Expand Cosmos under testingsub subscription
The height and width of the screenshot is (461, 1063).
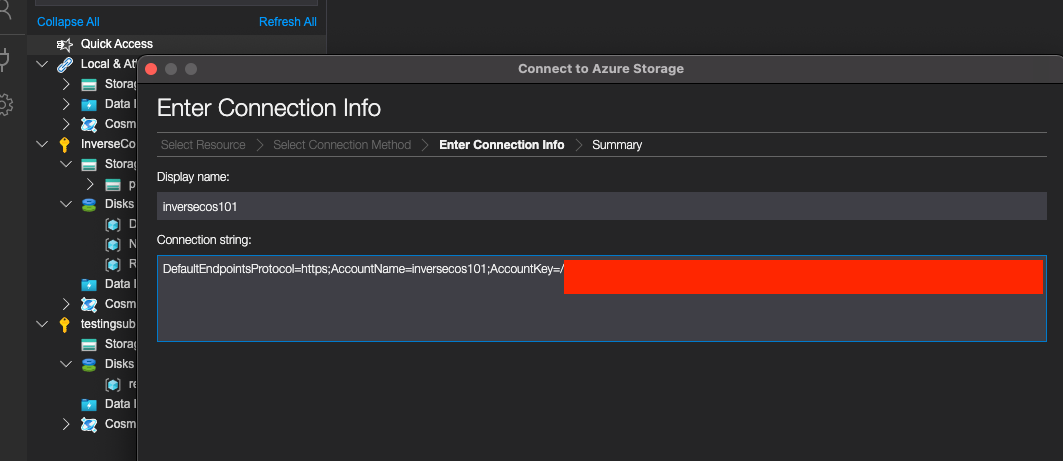click(66, 424)
